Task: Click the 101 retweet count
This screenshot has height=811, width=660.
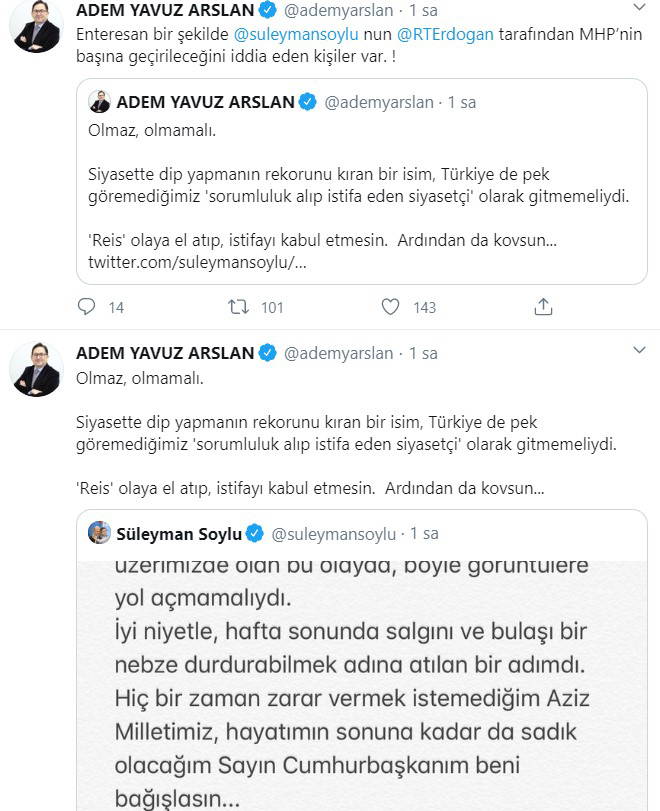Action: pos(272,308)
